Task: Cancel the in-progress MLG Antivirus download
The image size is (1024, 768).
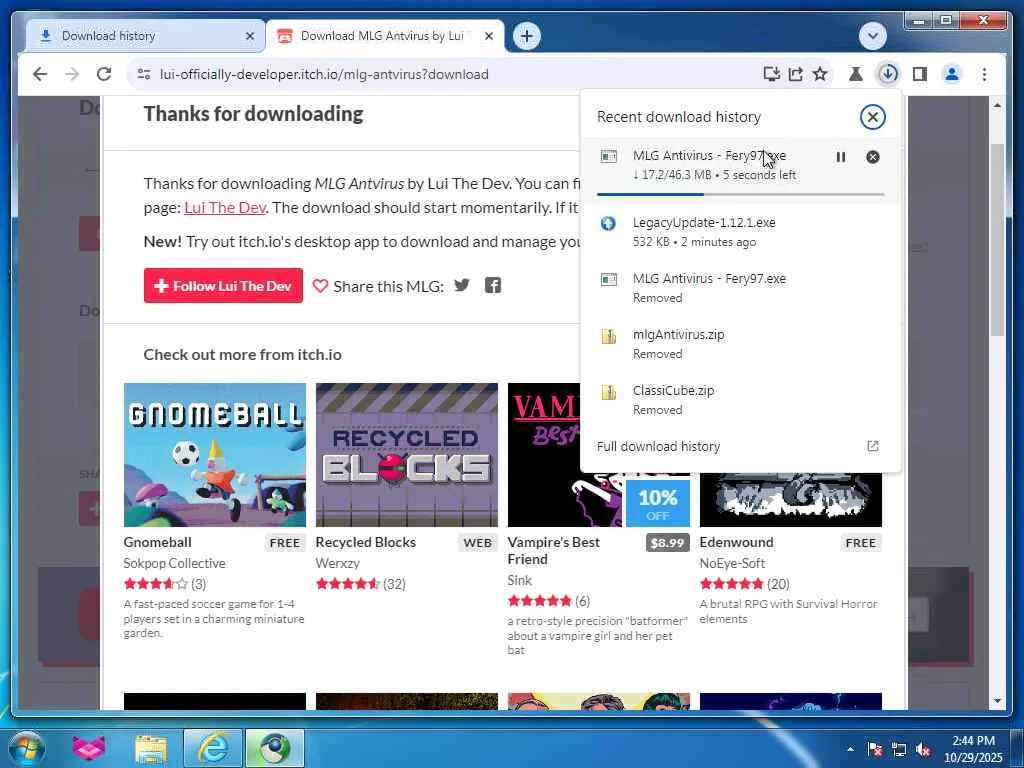Action: tap(872, 157)
